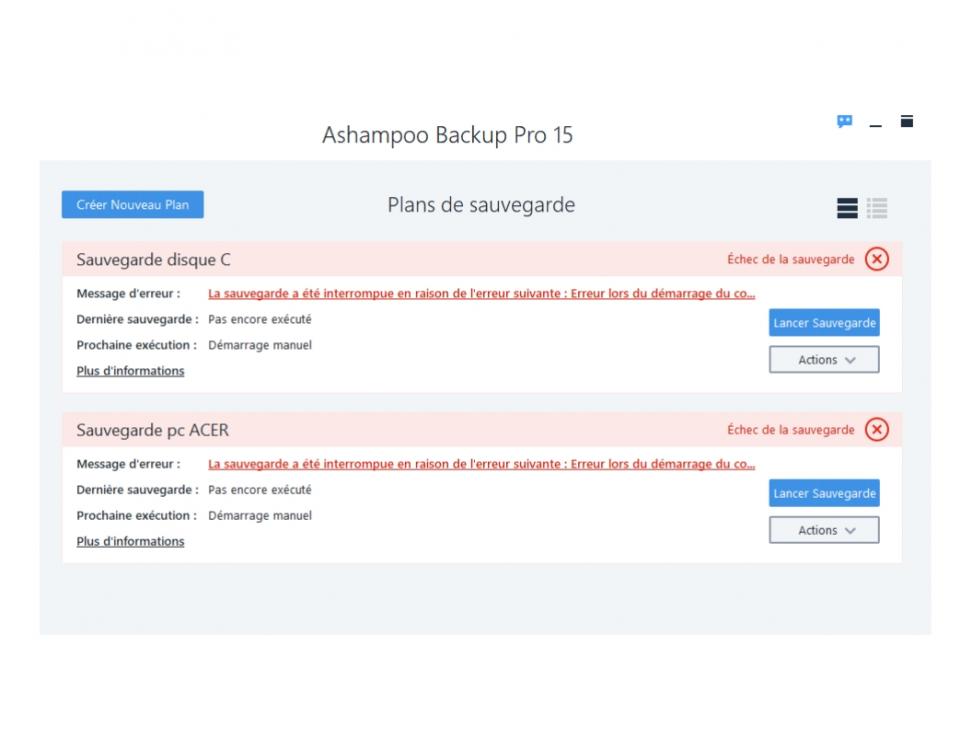This screenshot has height=750, width=972.
Task: Click Dernière sauvegarde label in pc ACER plan
Action: [x=137, y=490]
